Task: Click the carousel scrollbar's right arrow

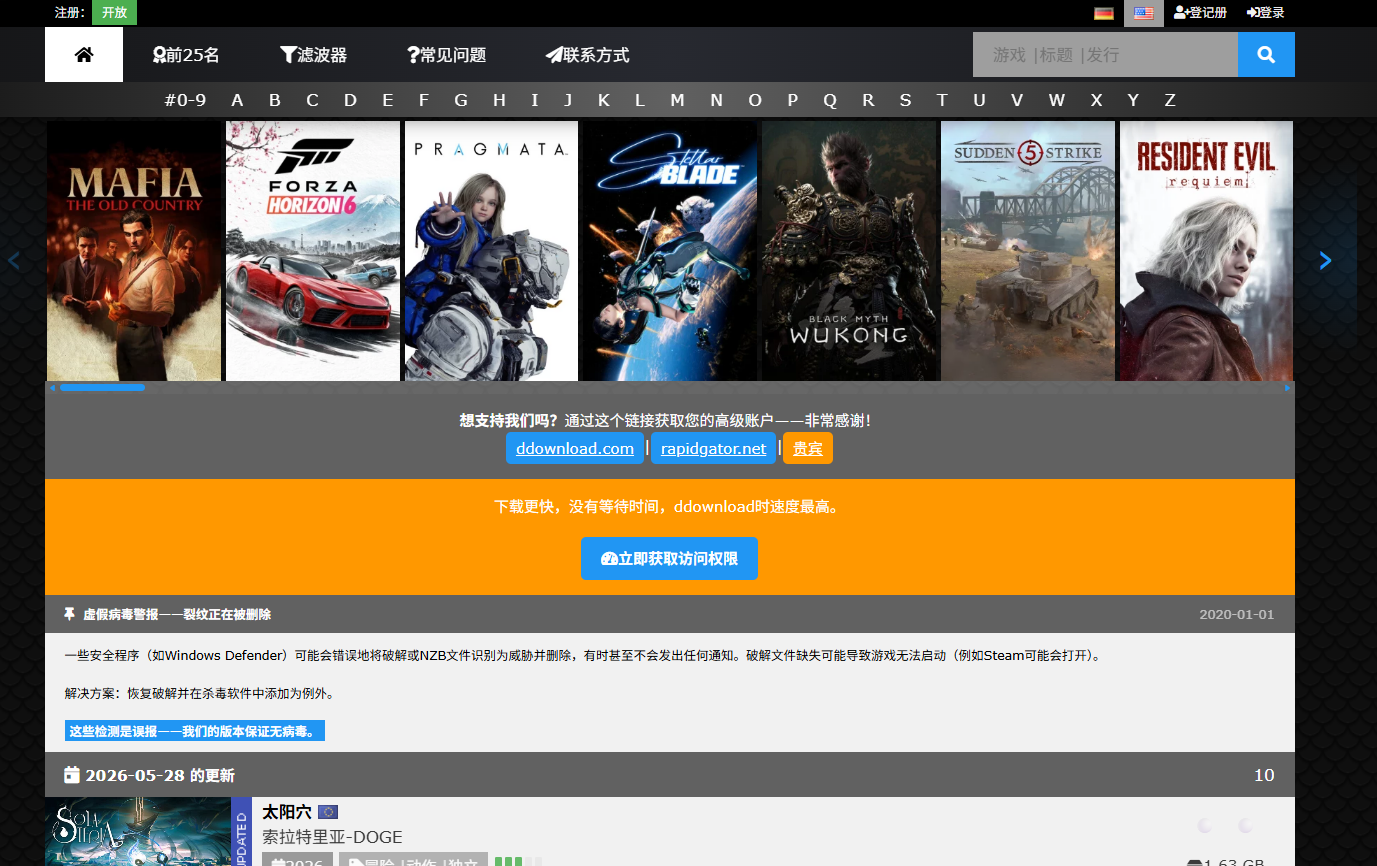Action: coord(1288,387)
